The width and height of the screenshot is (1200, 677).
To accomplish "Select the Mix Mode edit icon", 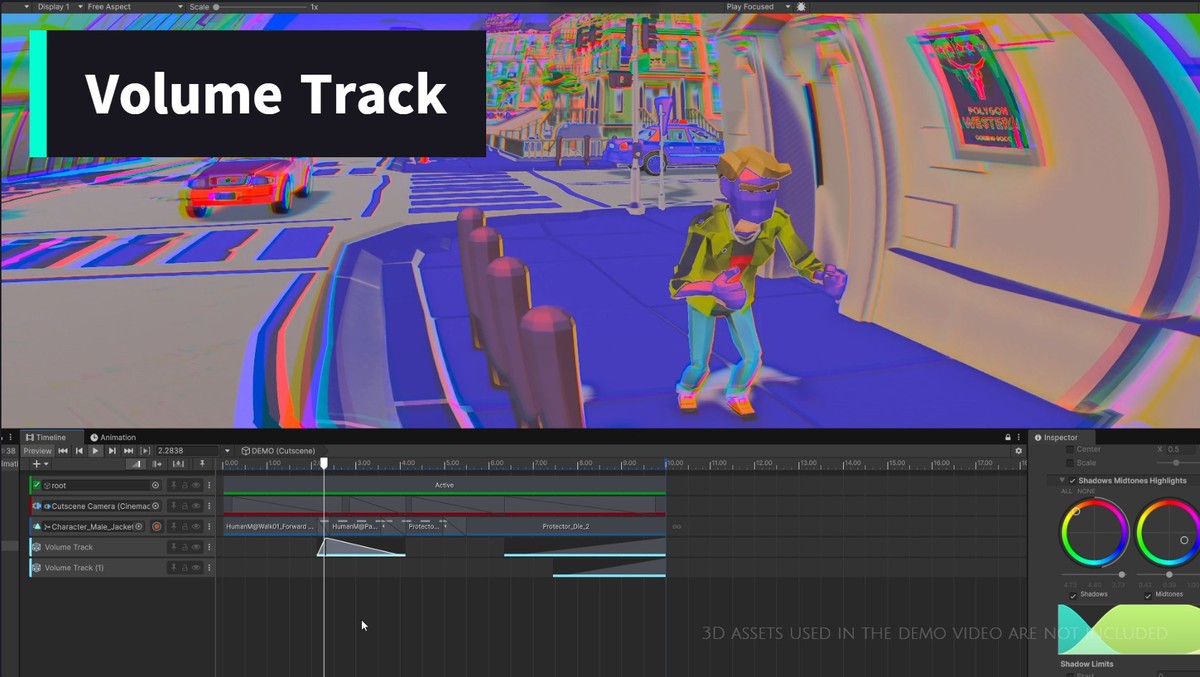I will click(x=135, y=464).
